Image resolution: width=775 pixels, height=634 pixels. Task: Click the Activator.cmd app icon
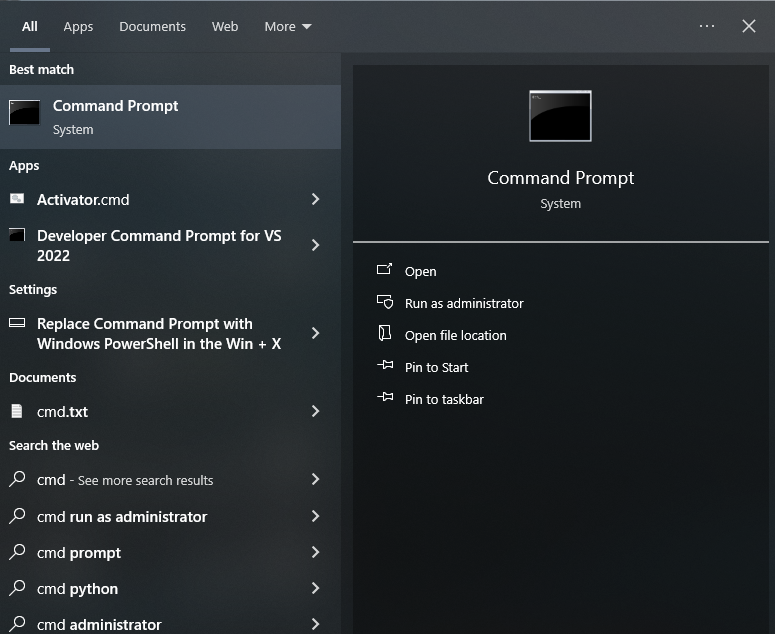[x=17, y=199]
